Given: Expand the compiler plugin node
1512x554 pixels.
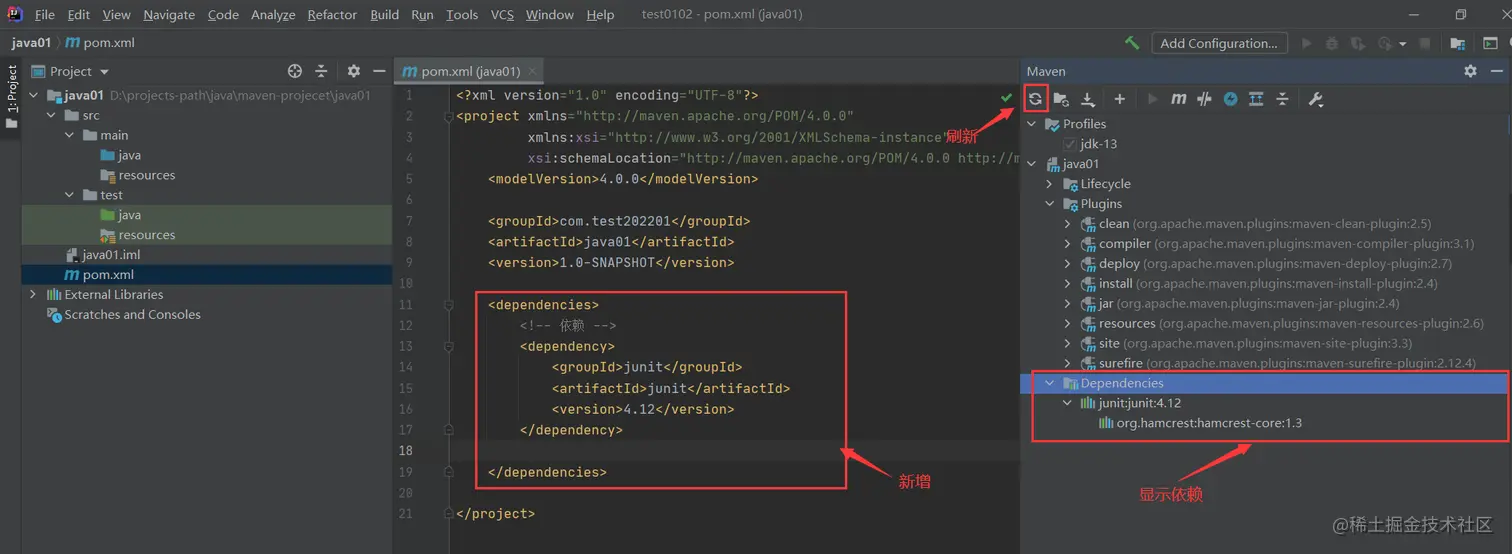Looking at the screenshot, I should [x=1068, y=244].
